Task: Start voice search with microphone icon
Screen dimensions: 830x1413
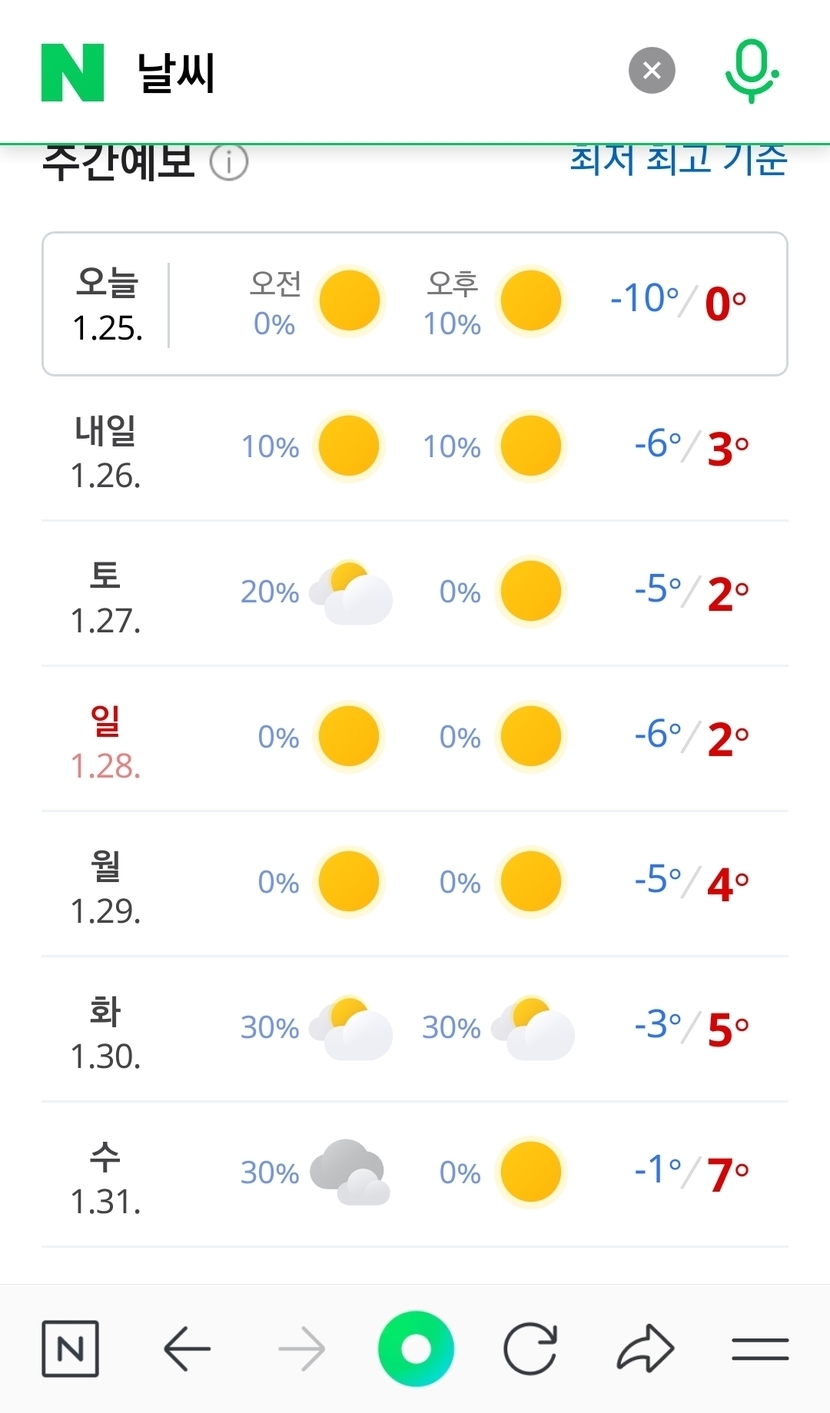Action: click(751, 72)
